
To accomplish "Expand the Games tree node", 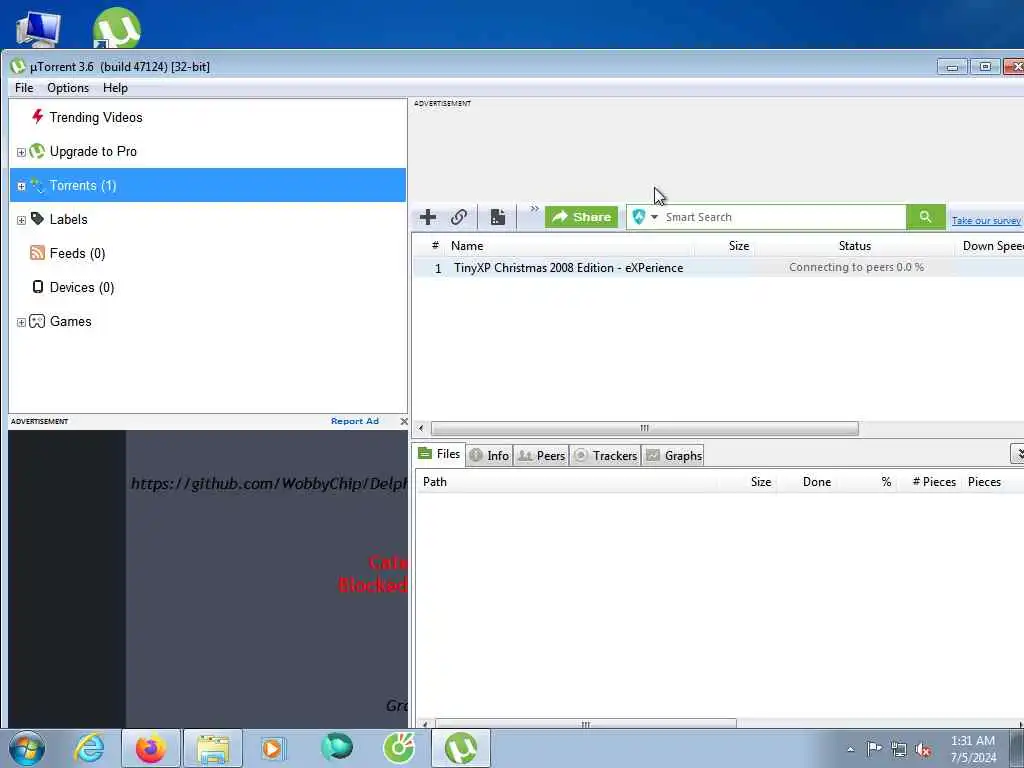I will point(21,322).
